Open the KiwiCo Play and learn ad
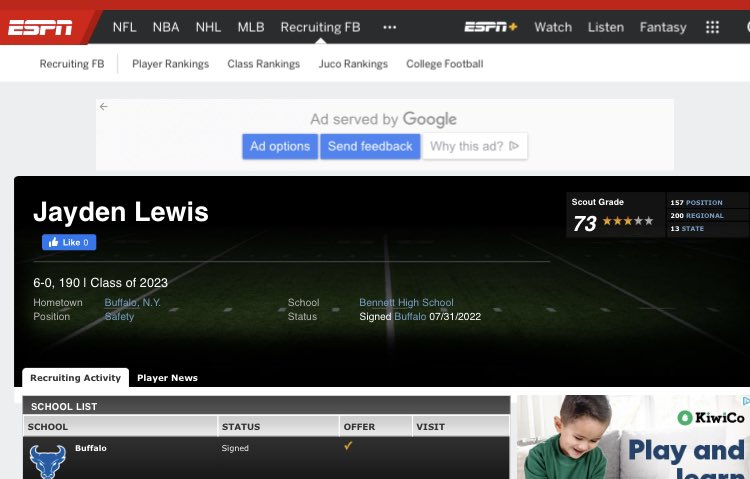Image resolution: width=750 pixels, height=479 pixels. [633, 437]
